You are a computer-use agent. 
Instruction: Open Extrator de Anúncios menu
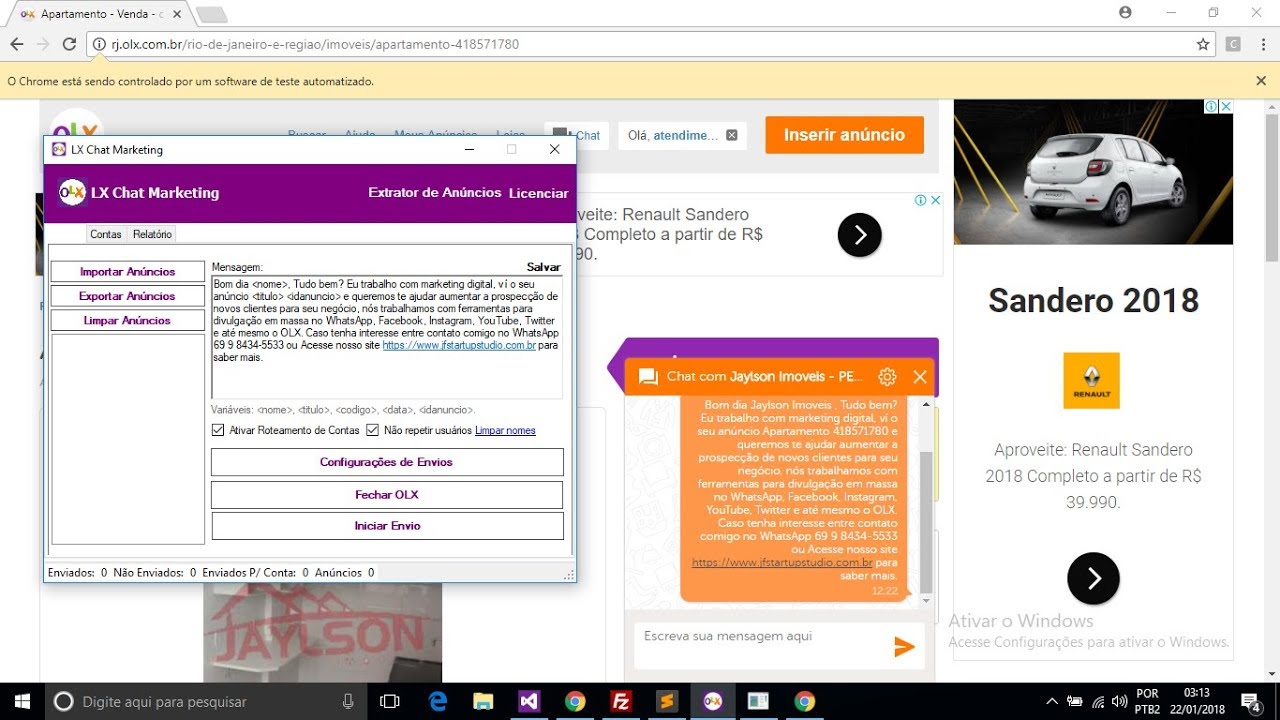click(434, 192)
